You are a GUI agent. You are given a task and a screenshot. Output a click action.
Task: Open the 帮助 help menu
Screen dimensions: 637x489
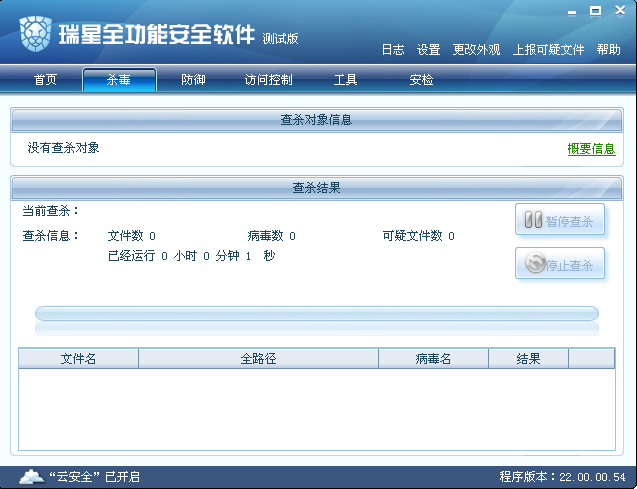(609, 50)
